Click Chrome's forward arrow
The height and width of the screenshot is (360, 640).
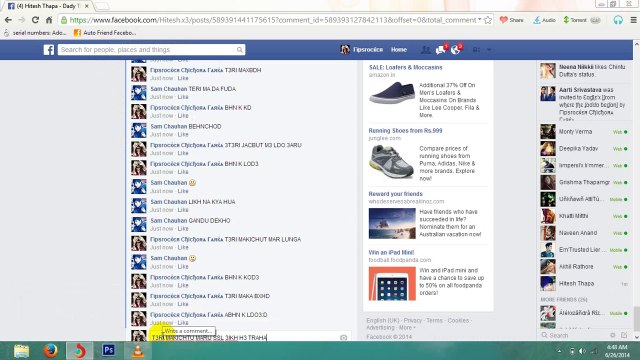tap(22, 20)
